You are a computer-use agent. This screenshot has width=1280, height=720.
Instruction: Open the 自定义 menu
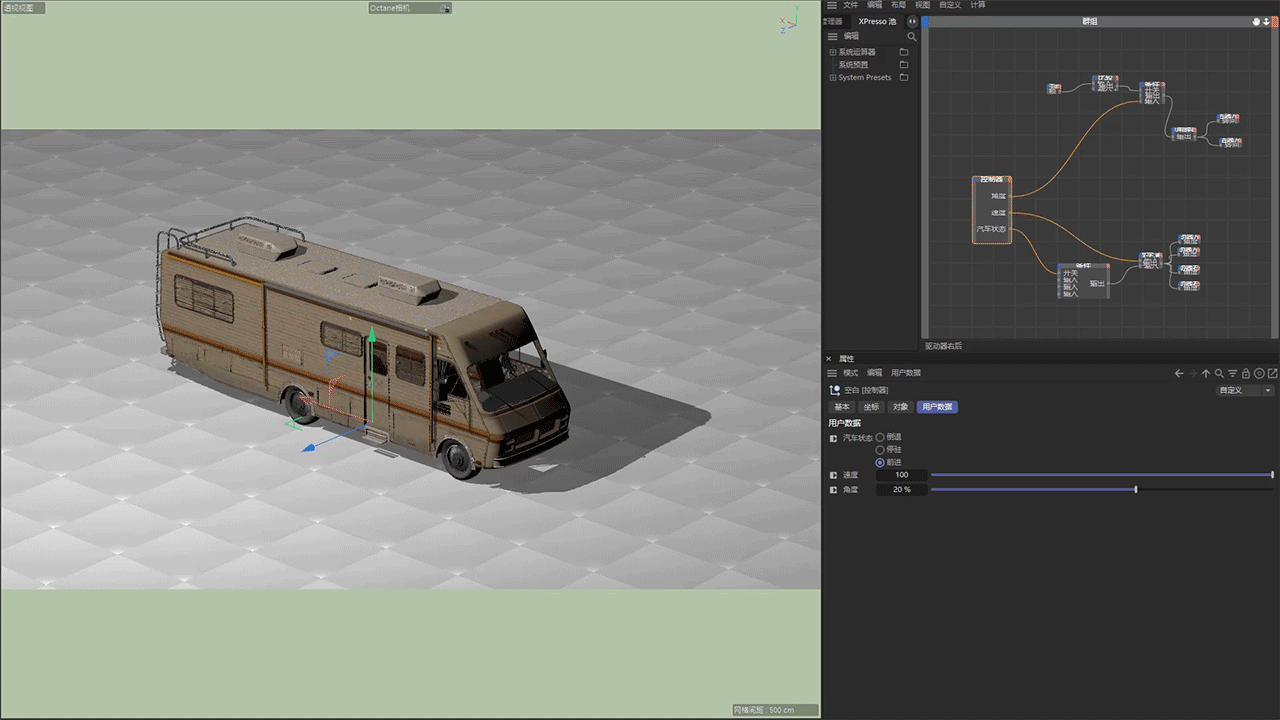point(950,5)
